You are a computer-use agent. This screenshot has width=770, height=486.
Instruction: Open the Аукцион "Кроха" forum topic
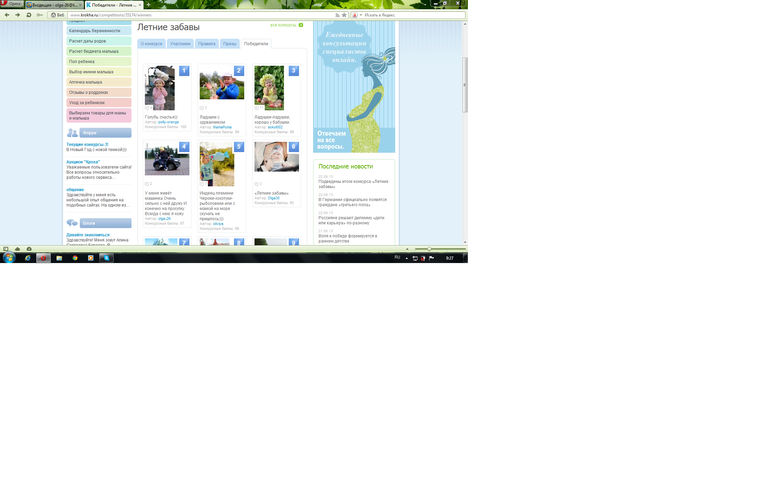click(x=83, y=162)
